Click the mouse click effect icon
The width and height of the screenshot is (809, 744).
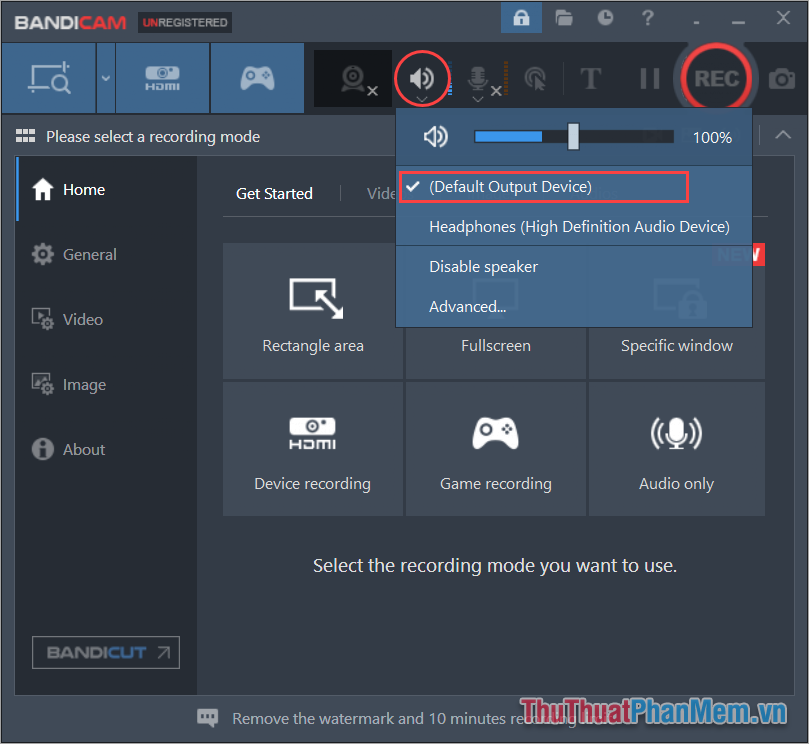[534, 77]
